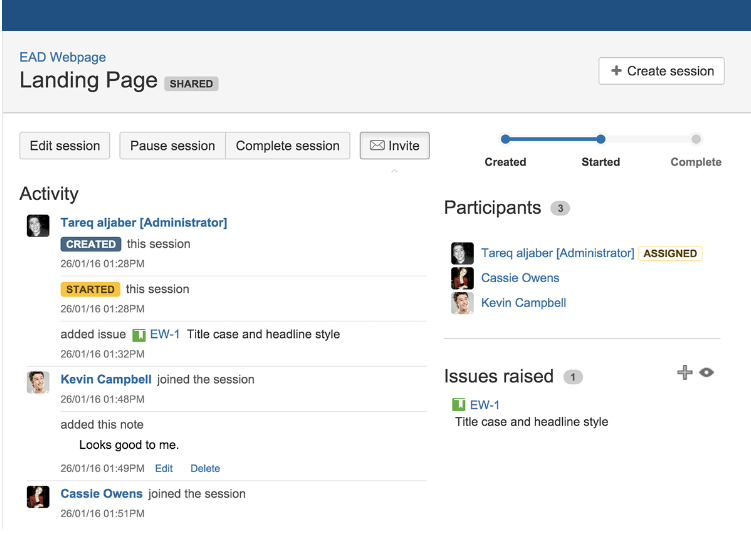This screenshot has width=751, height=534.
Task: Click Tareq aljaber's avatar in Participants list
Action: click(x=462, y=254)
